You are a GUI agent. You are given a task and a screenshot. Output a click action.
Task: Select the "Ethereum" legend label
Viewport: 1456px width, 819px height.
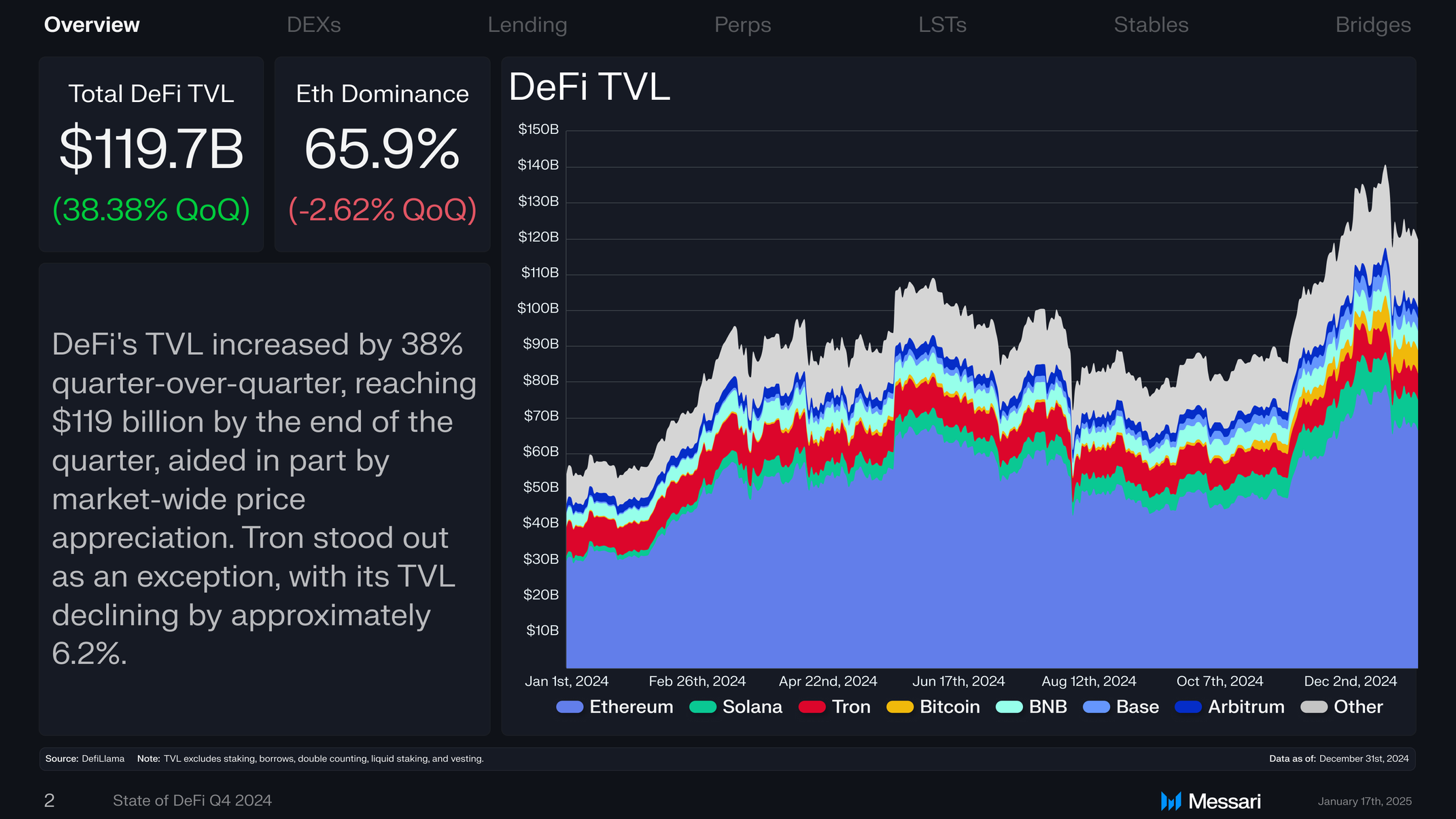(x=631, y=707)
